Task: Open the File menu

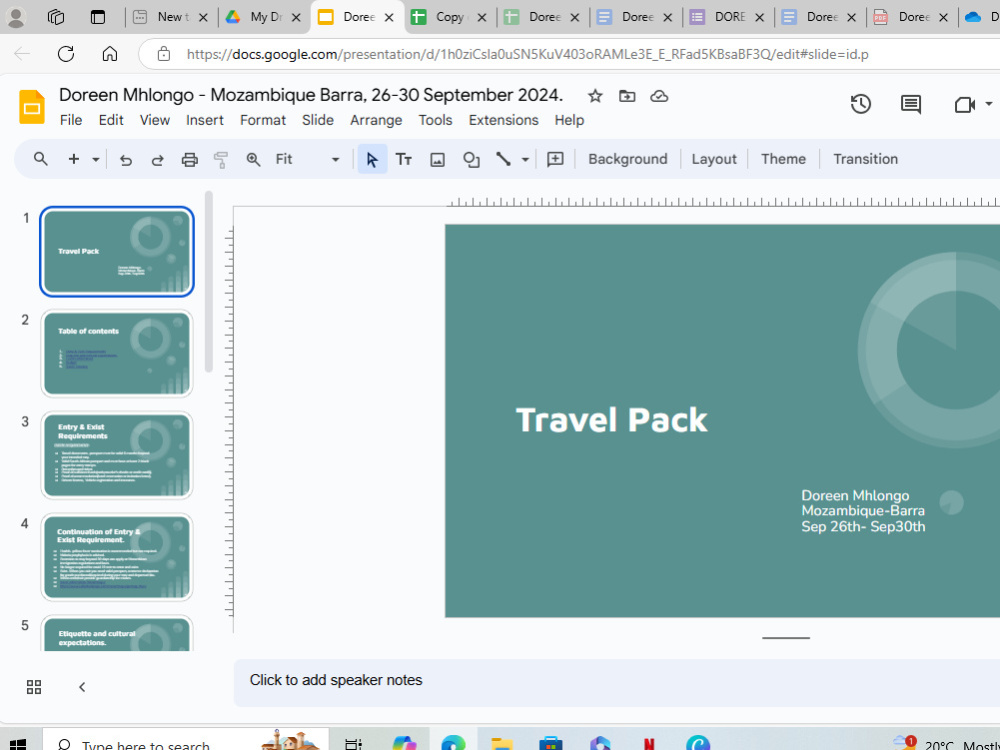Action: [x=71, y=120]
